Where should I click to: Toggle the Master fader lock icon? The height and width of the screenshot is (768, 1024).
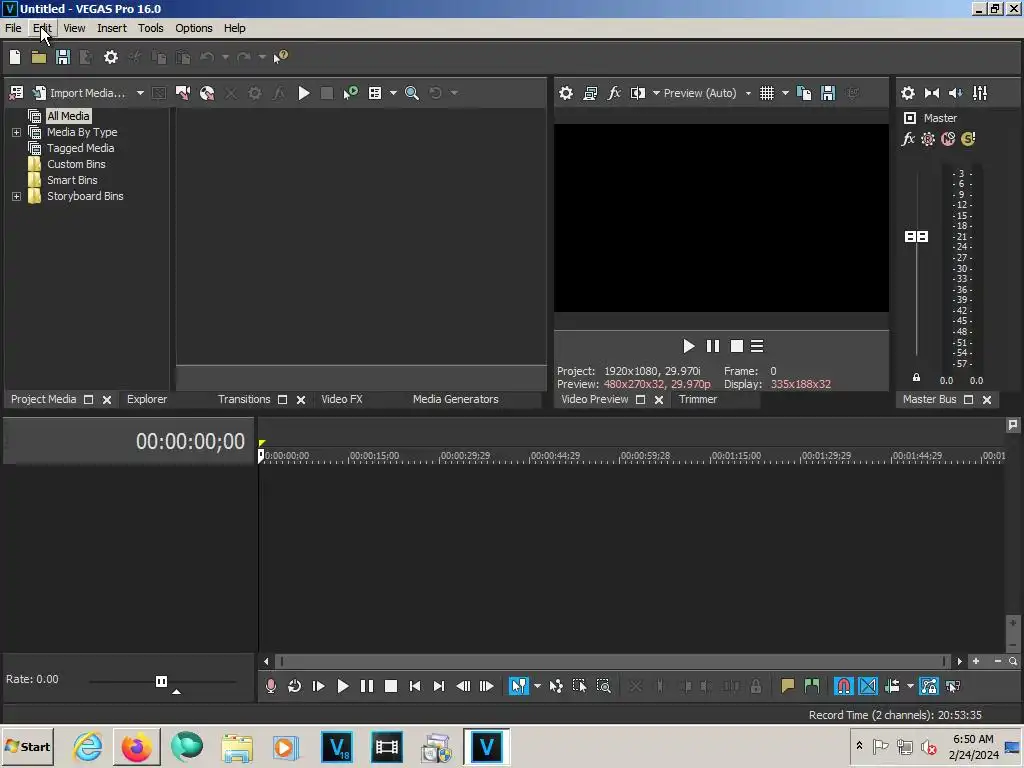coord(916,377)
